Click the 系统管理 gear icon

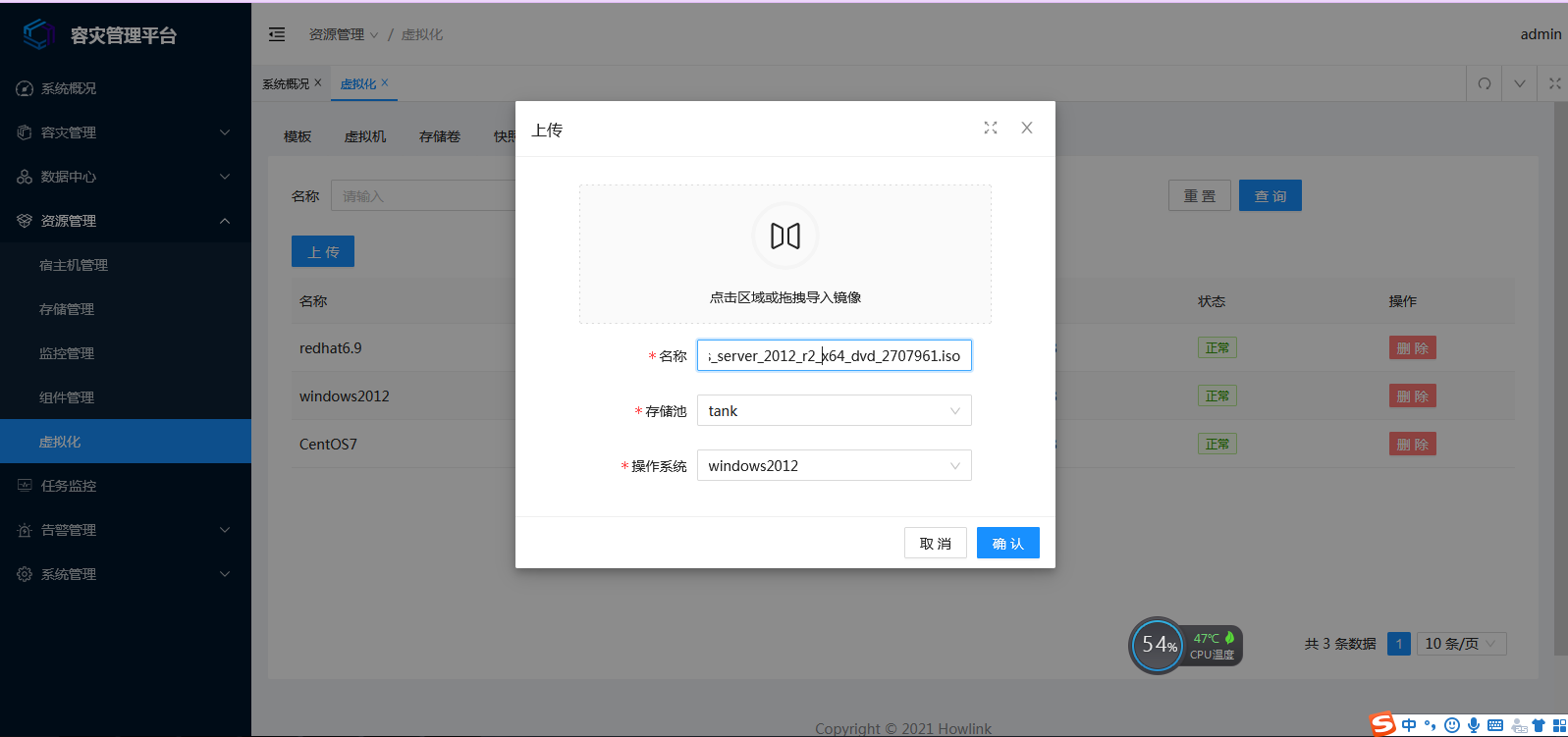[25, 574]
